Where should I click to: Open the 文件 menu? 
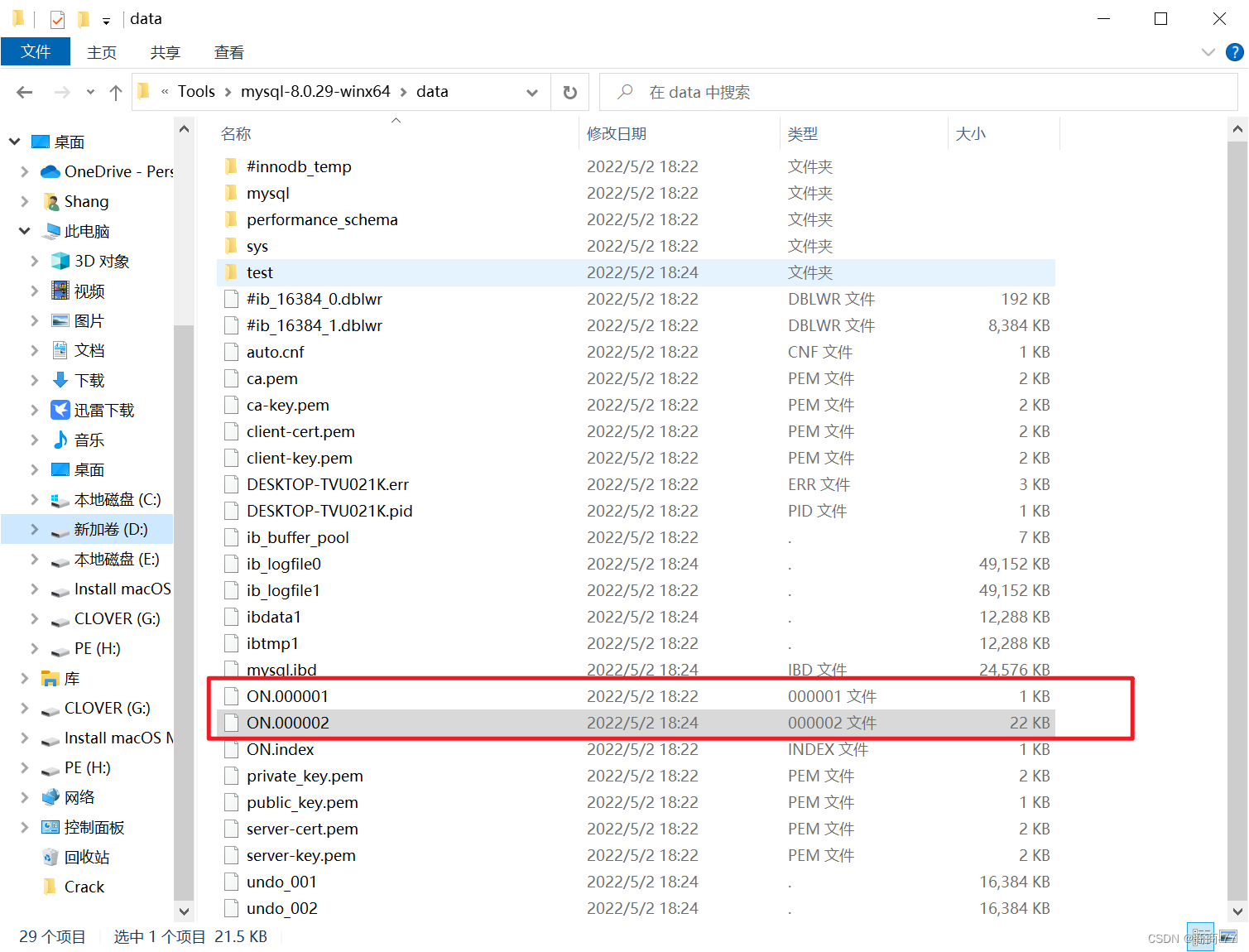pyautogui.click(x=36, y=51)
